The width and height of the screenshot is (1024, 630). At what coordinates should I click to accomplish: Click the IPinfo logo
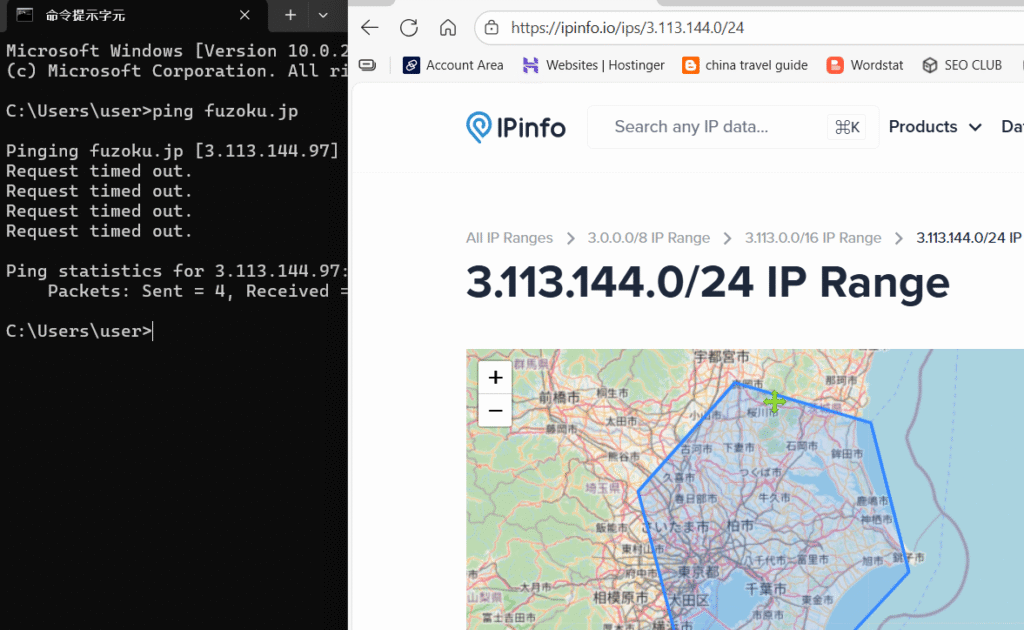[x=516, y=127]
